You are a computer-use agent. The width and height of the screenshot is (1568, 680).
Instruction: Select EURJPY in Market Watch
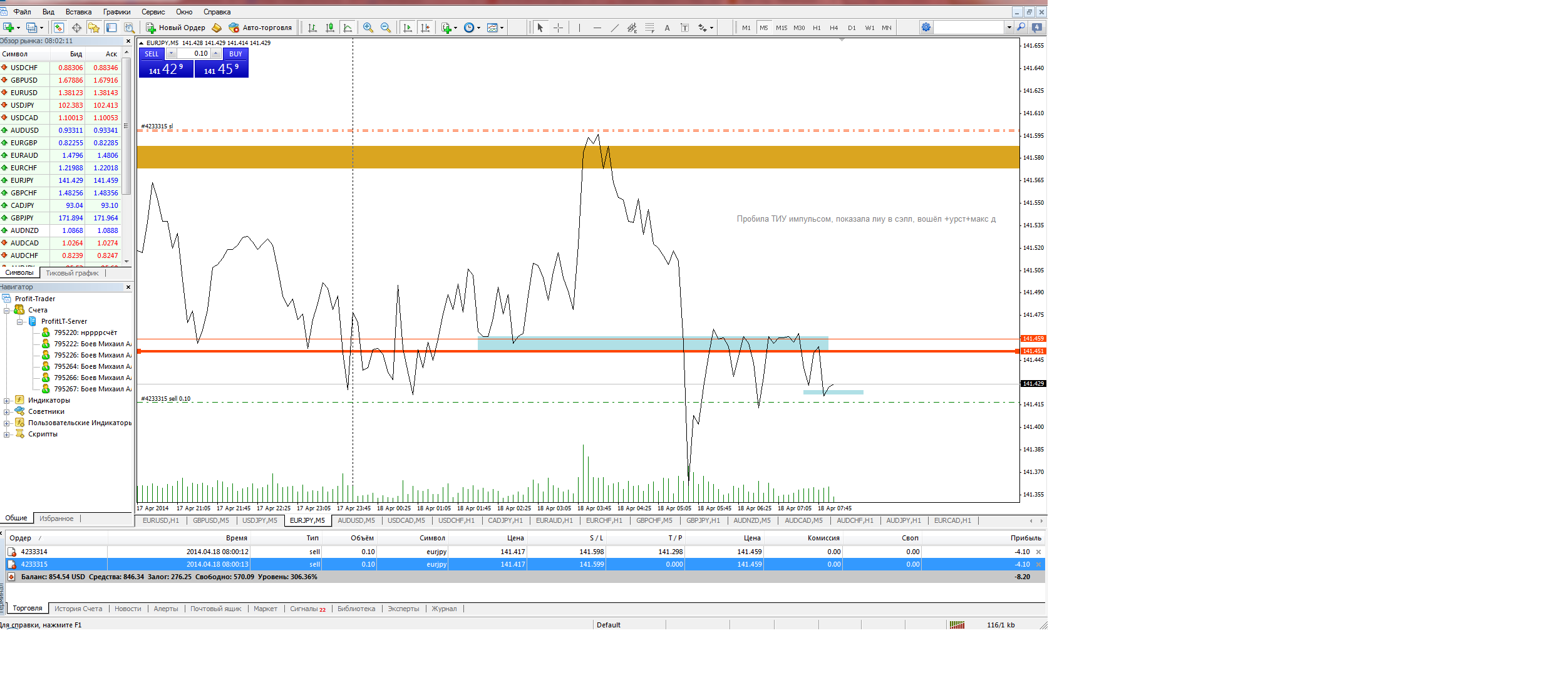tap(61, 180)
